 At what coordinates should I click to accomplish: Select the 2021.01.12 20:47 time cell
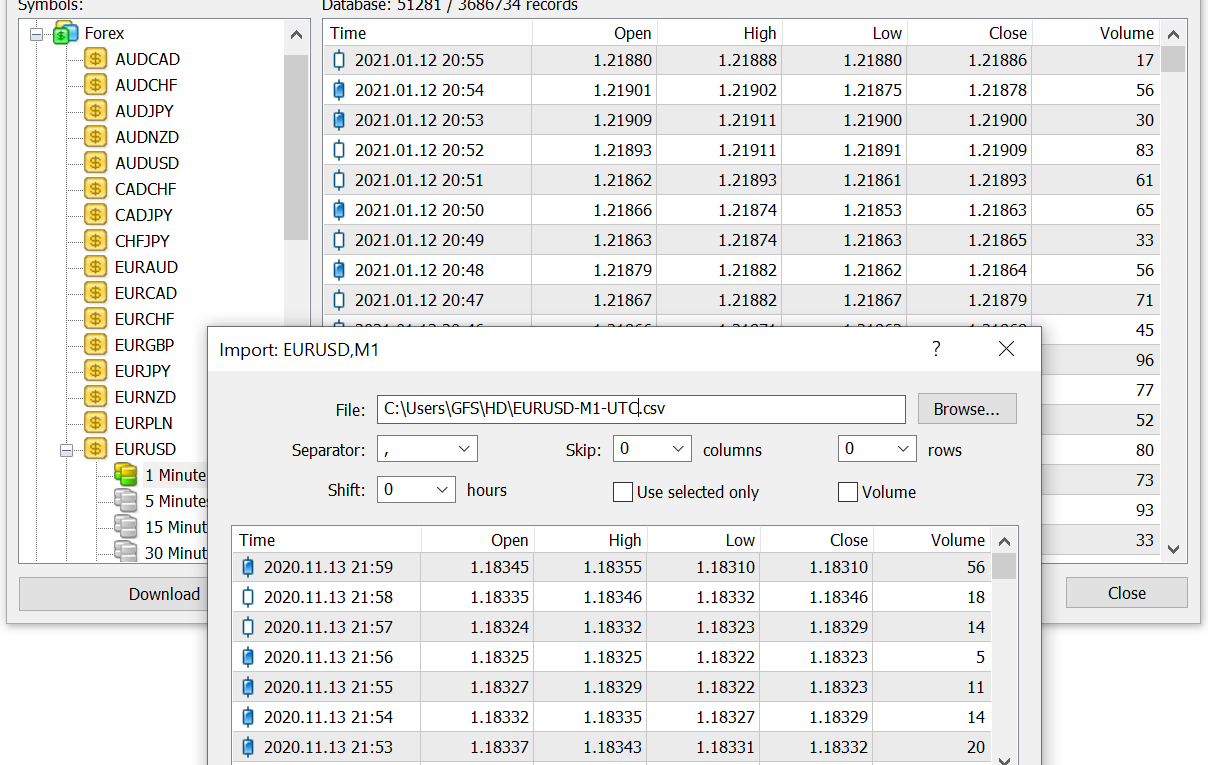coord(419,300)
